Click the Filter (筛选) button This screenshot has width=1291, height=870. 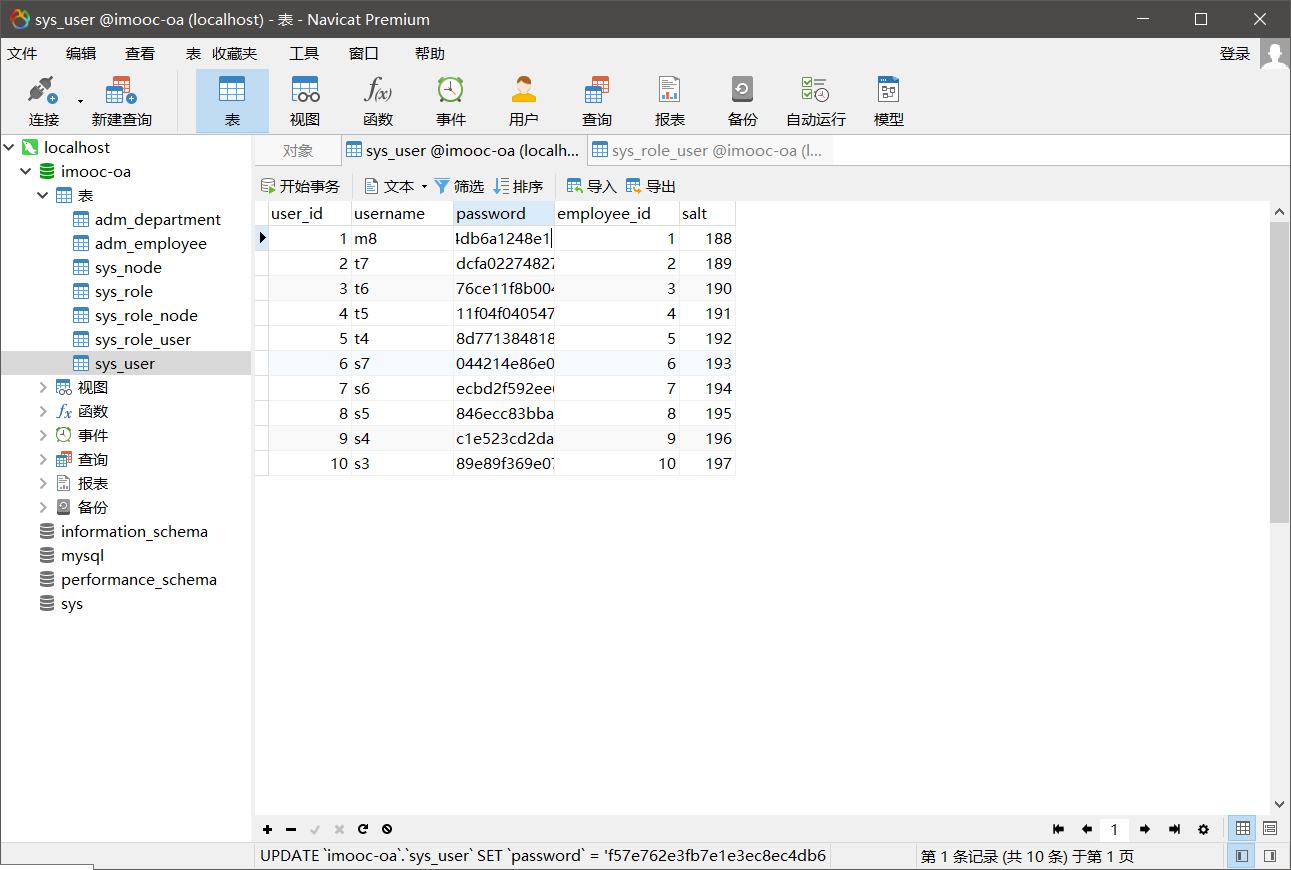click(x=459, y=186)
